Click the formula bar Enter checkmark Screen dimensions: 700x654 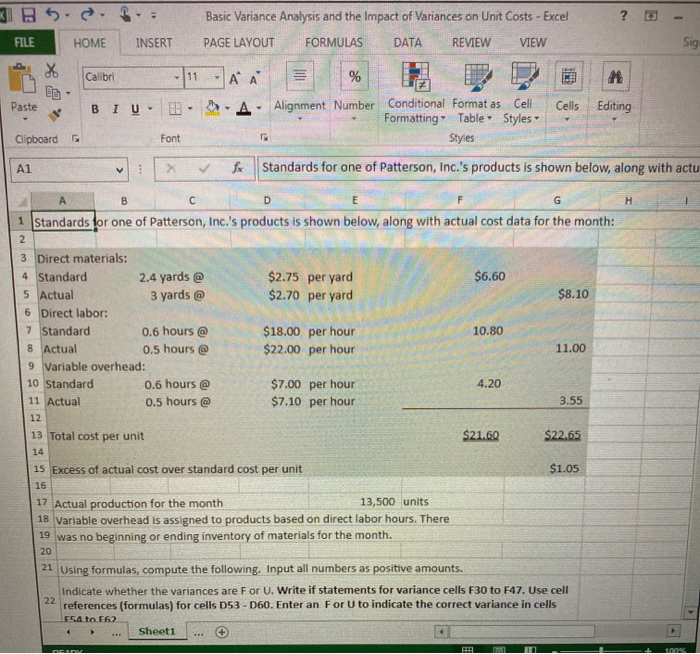click(x=204, y=168)
